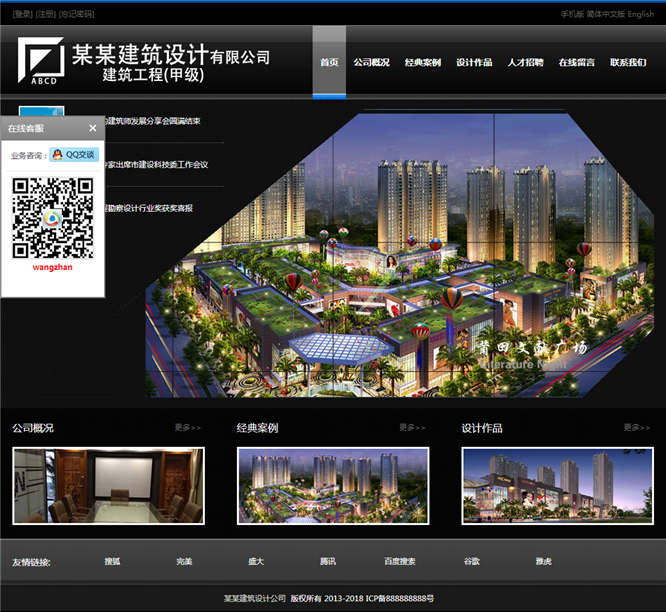Image resolution: width=666 pixels, height=612 pixels.
Task: Click the QR code image
Action: click(52, 217)
